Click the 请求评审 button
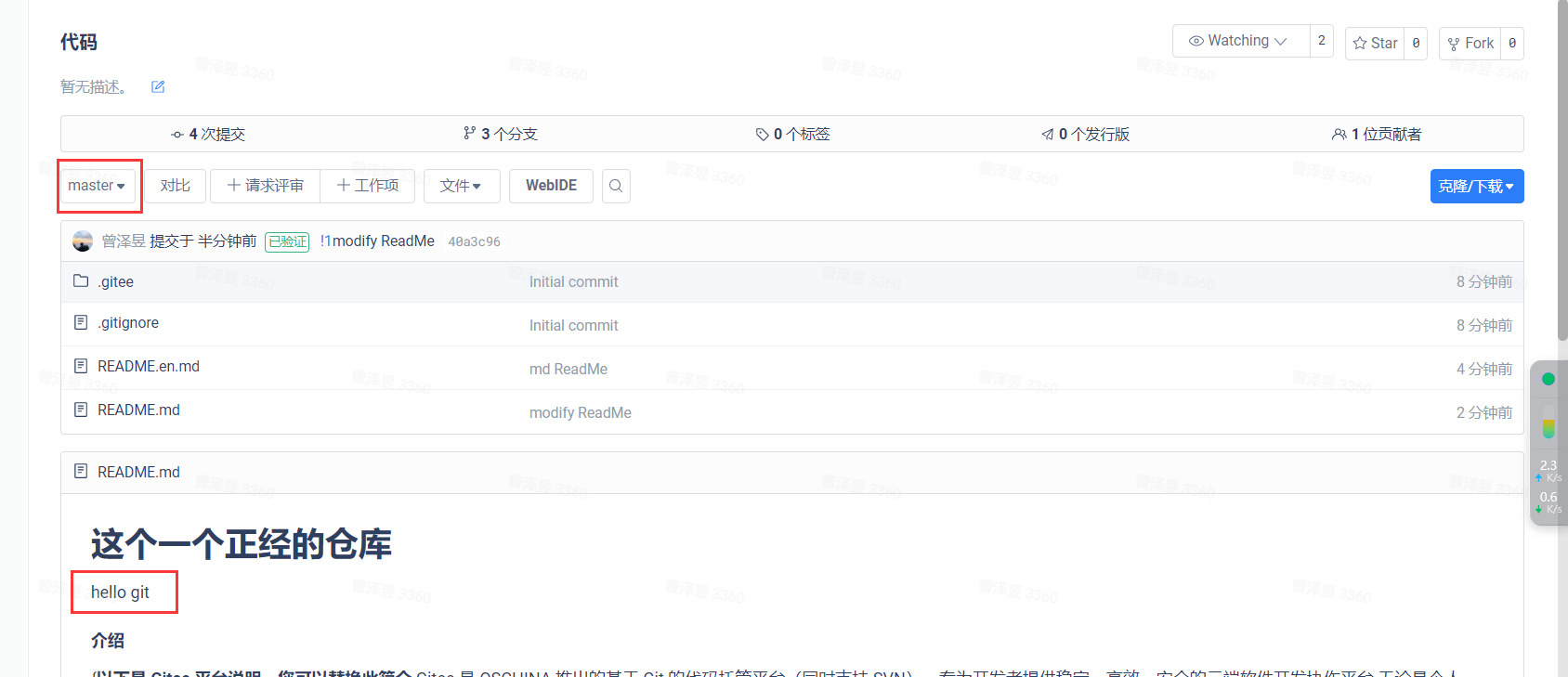The image size is (1568, 677). [266, 186]
